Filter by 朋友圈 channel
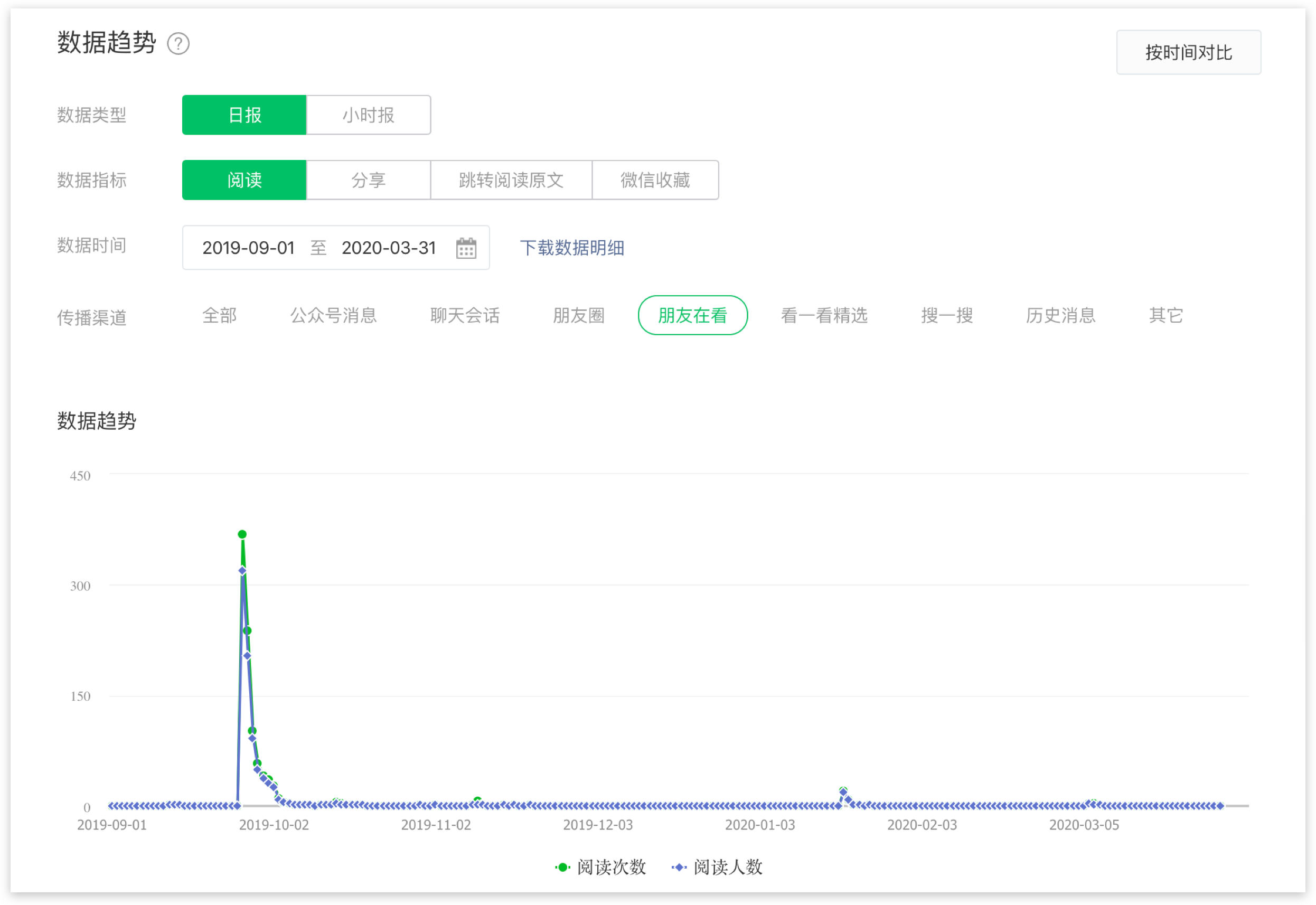 (x=578, y=315)
